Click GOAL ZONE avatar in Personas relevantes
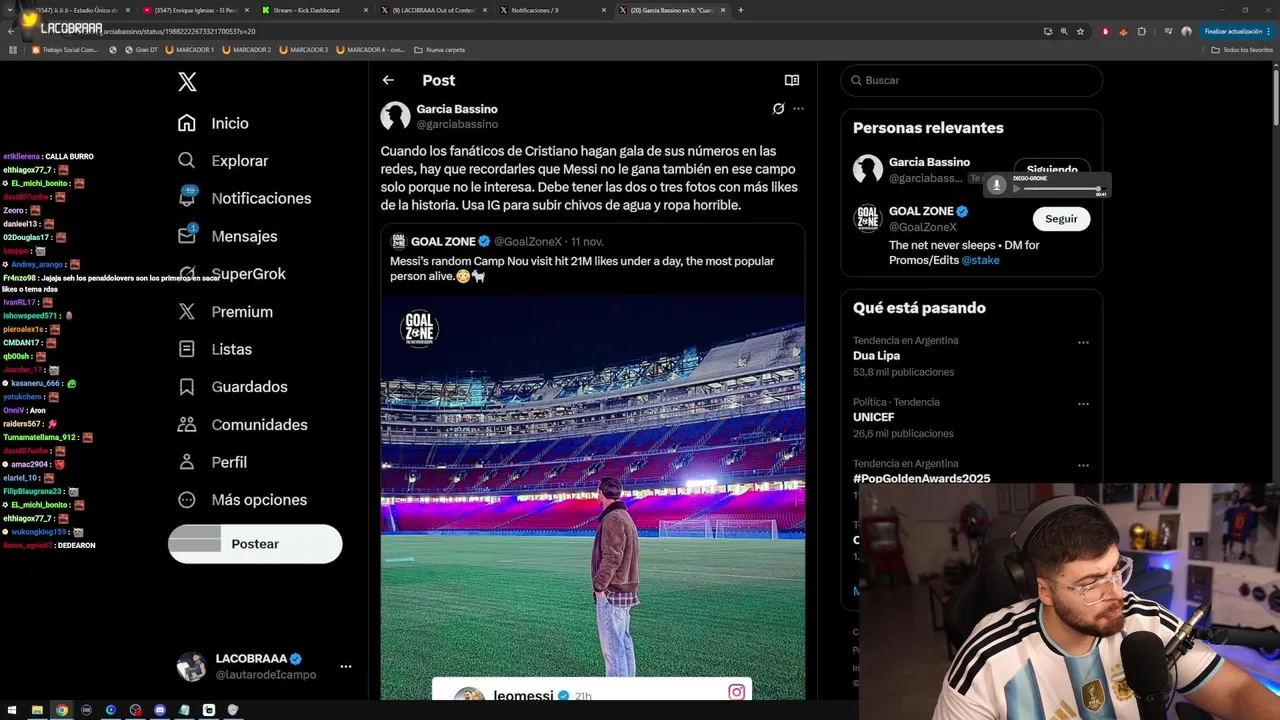Viewport: 1280px width, 720px height. tap(868, 219)
